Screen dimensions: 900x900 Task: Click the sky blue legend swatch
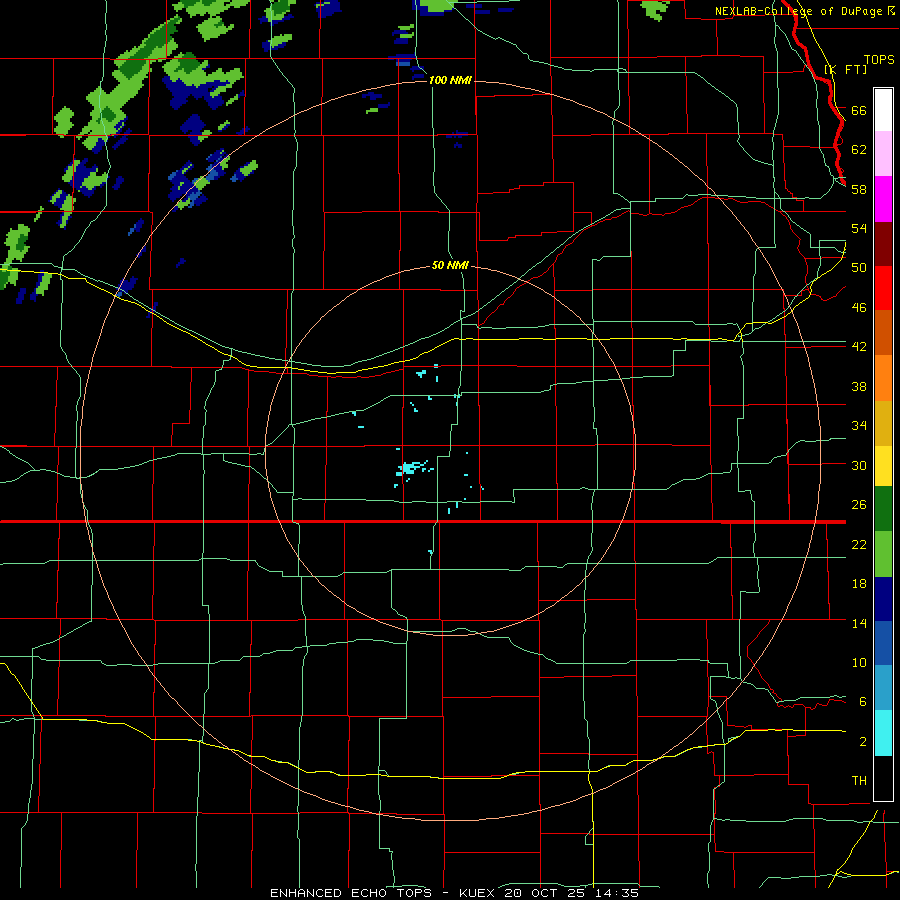[883, 687]
